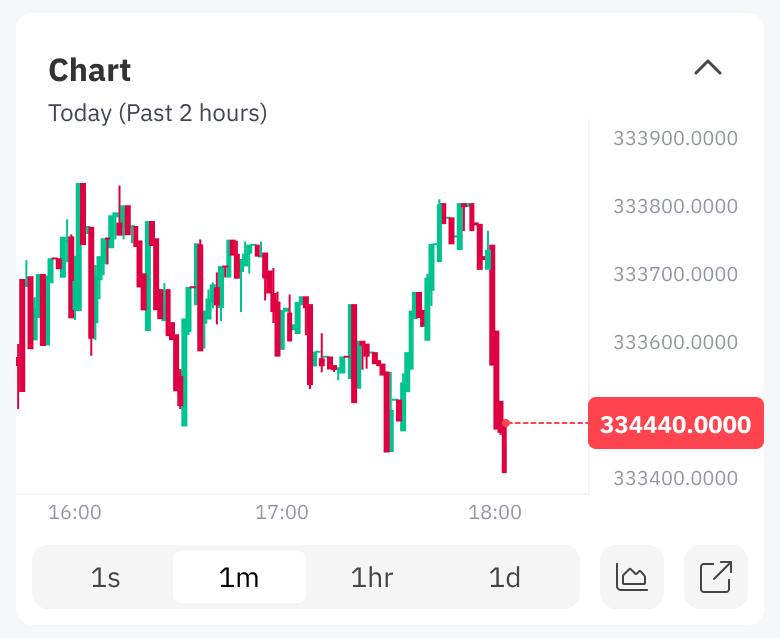Click the red 334440.0000 current price label
This screenshot has height=638, width=780.
(676, 424)
